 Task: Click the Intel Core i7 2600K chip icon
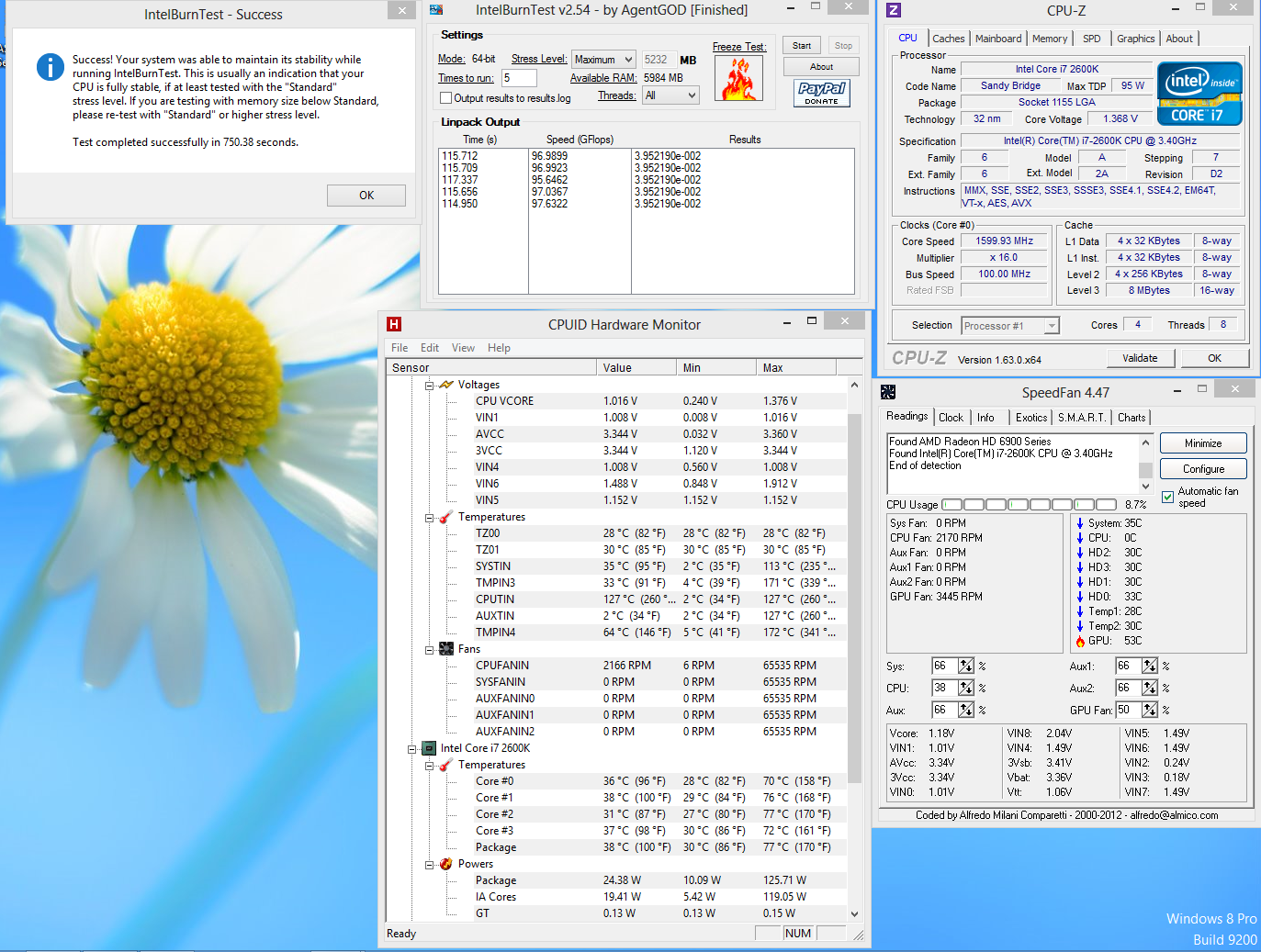pos(428,748)
